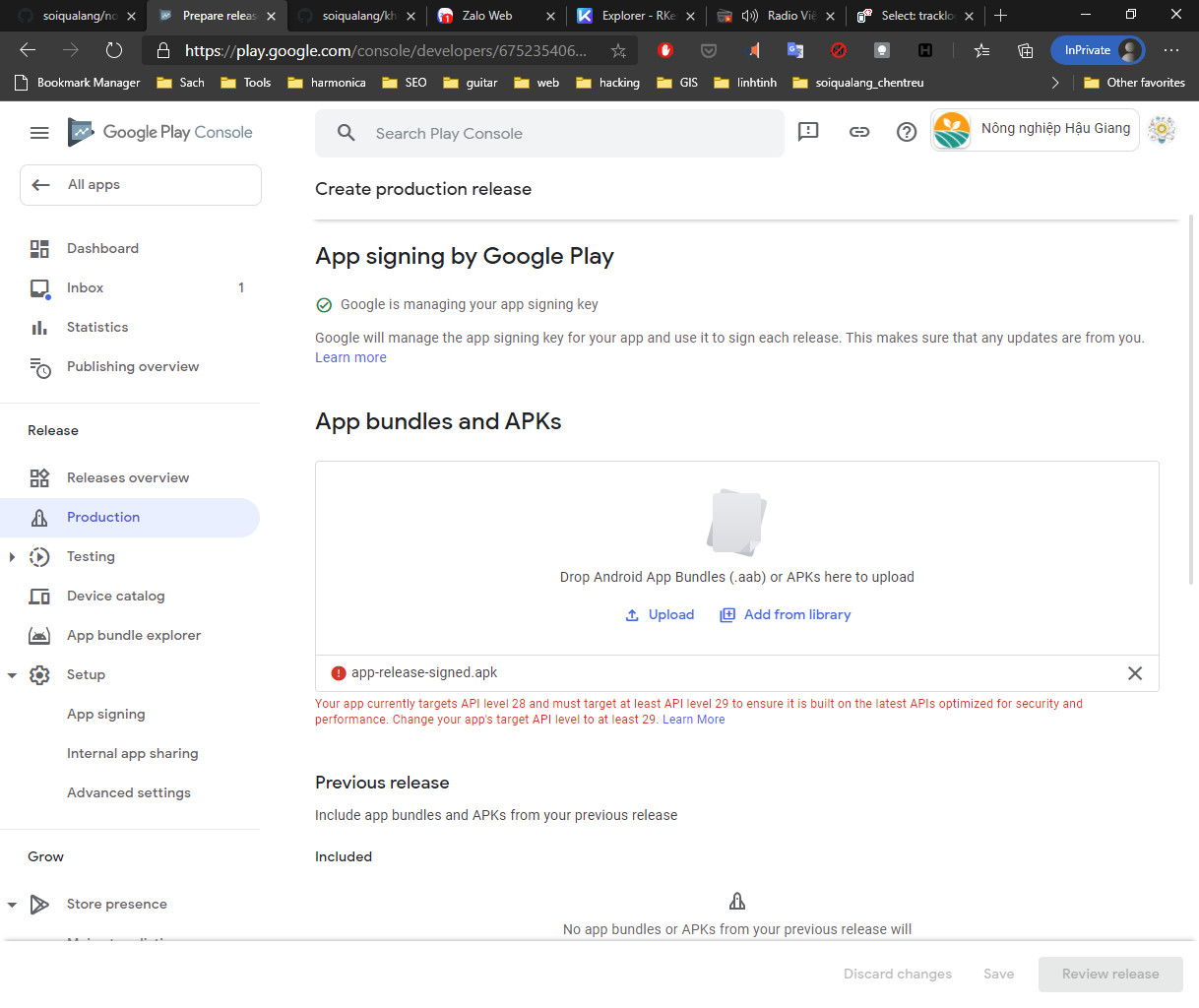
Task: Open Testing in sidebar
Action: tap(91, 556)
